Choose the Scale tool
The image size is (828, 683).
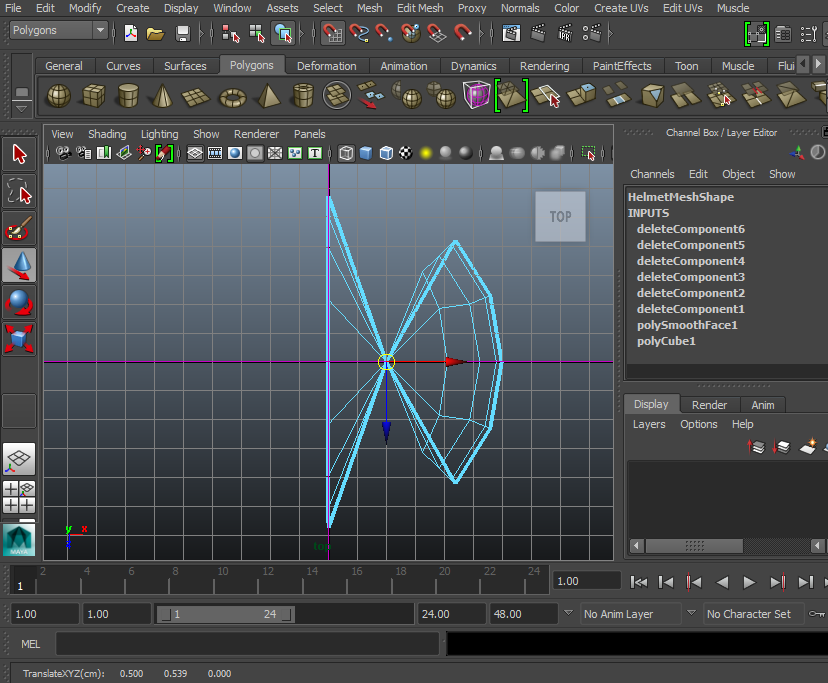pyautogui.click(x=20, y=337)
